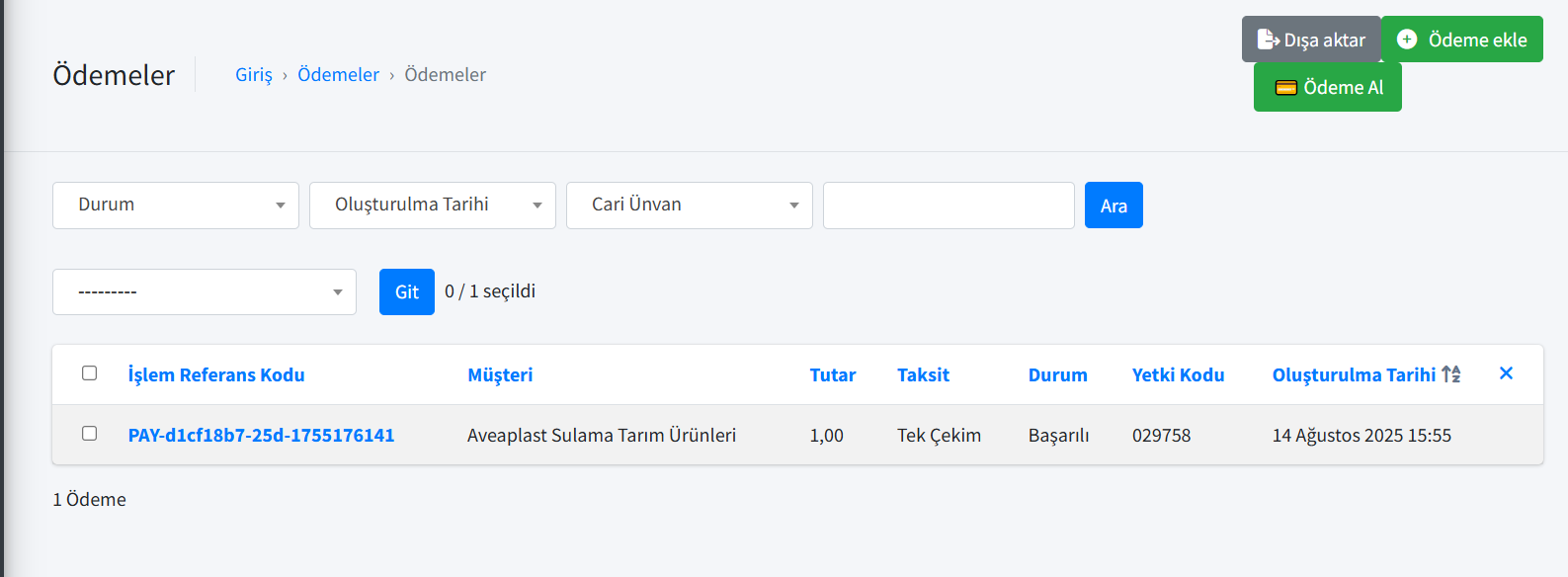Click inside the empty search text field

948,205
